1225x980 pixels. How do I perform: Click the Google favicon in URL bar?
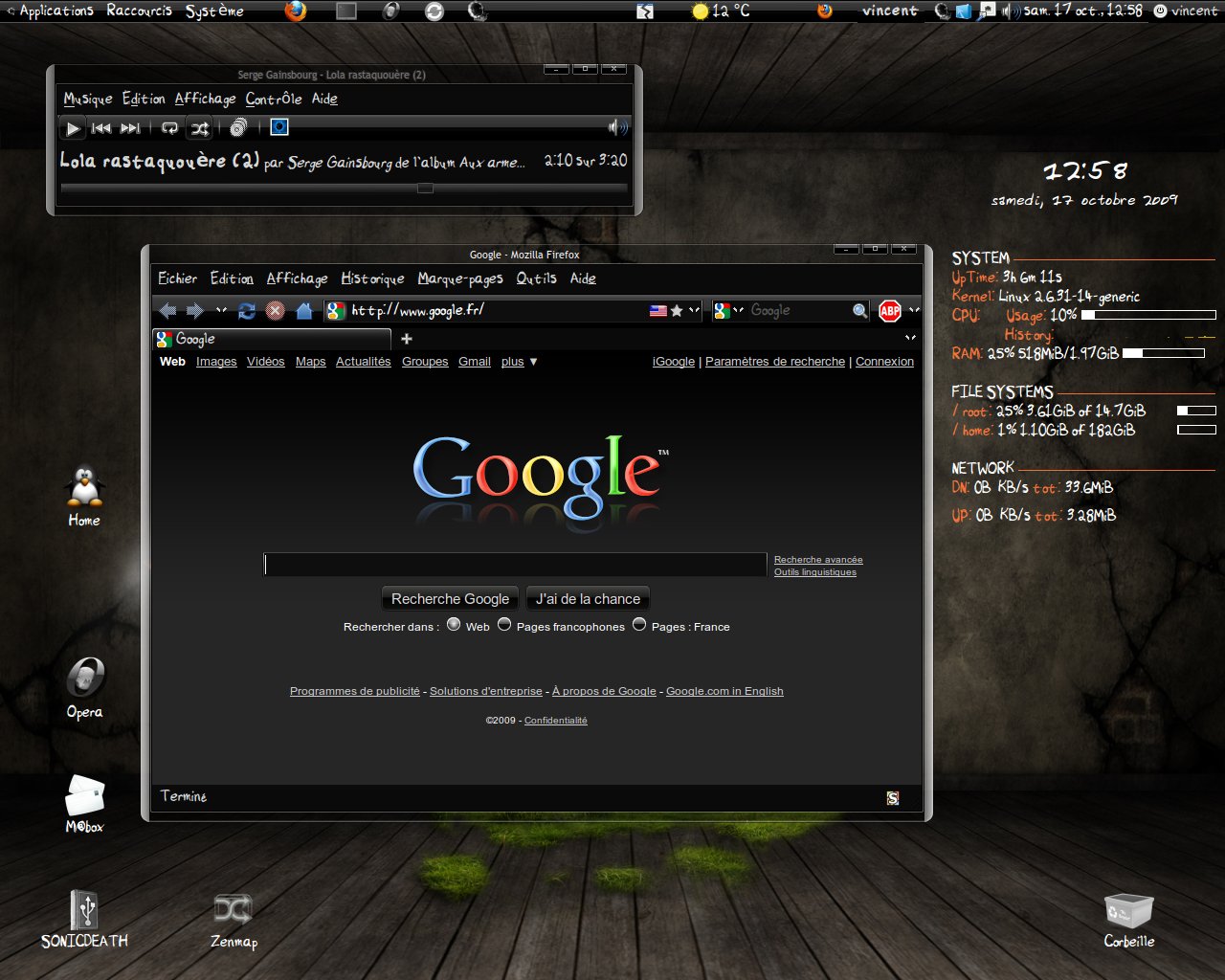(335, 310)
